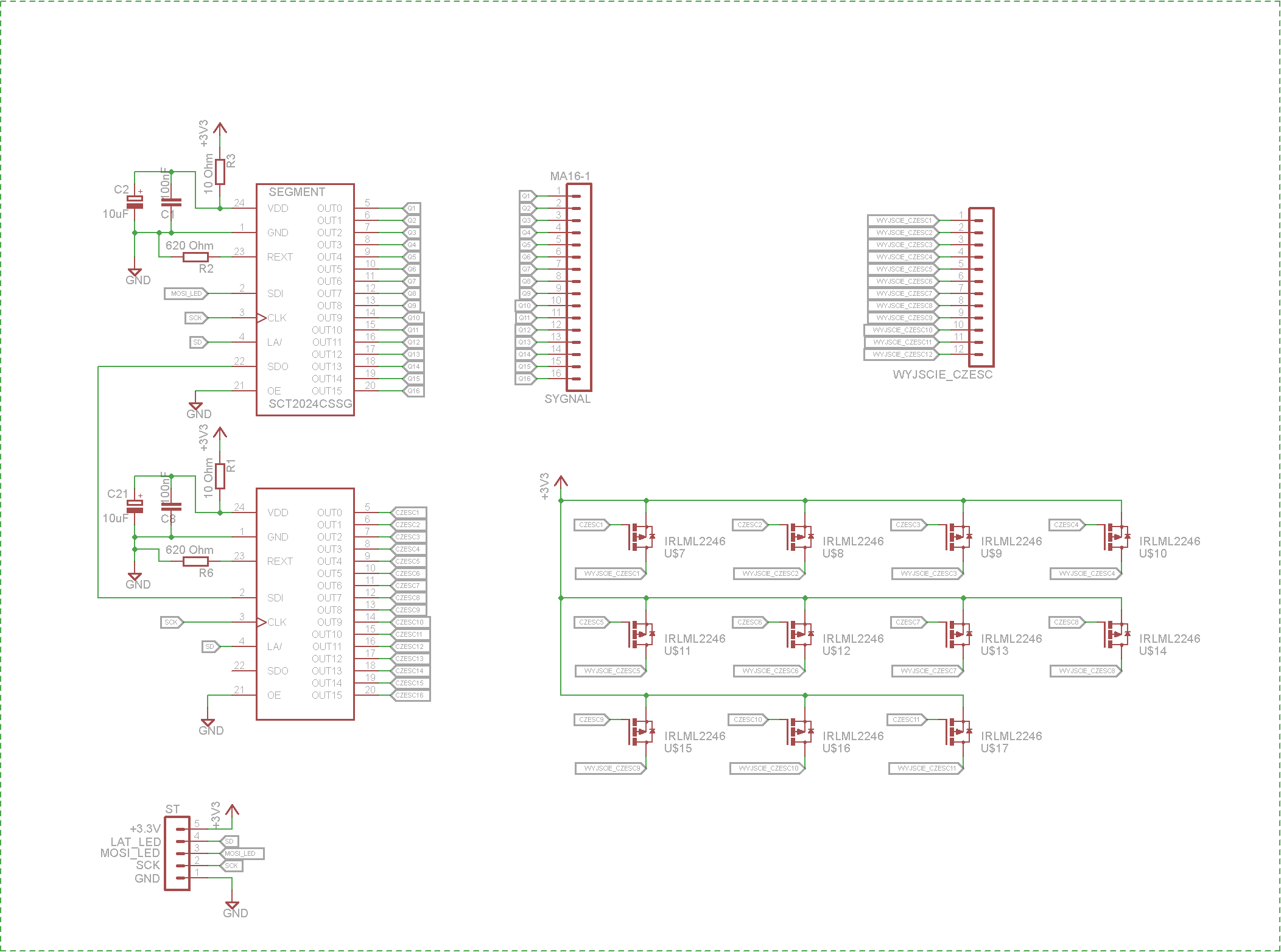Image resolution: width=1281 pixels, height=952 pixels.
Task: Click the CZESC1 label on lower chip
Action: pos(407,513)
